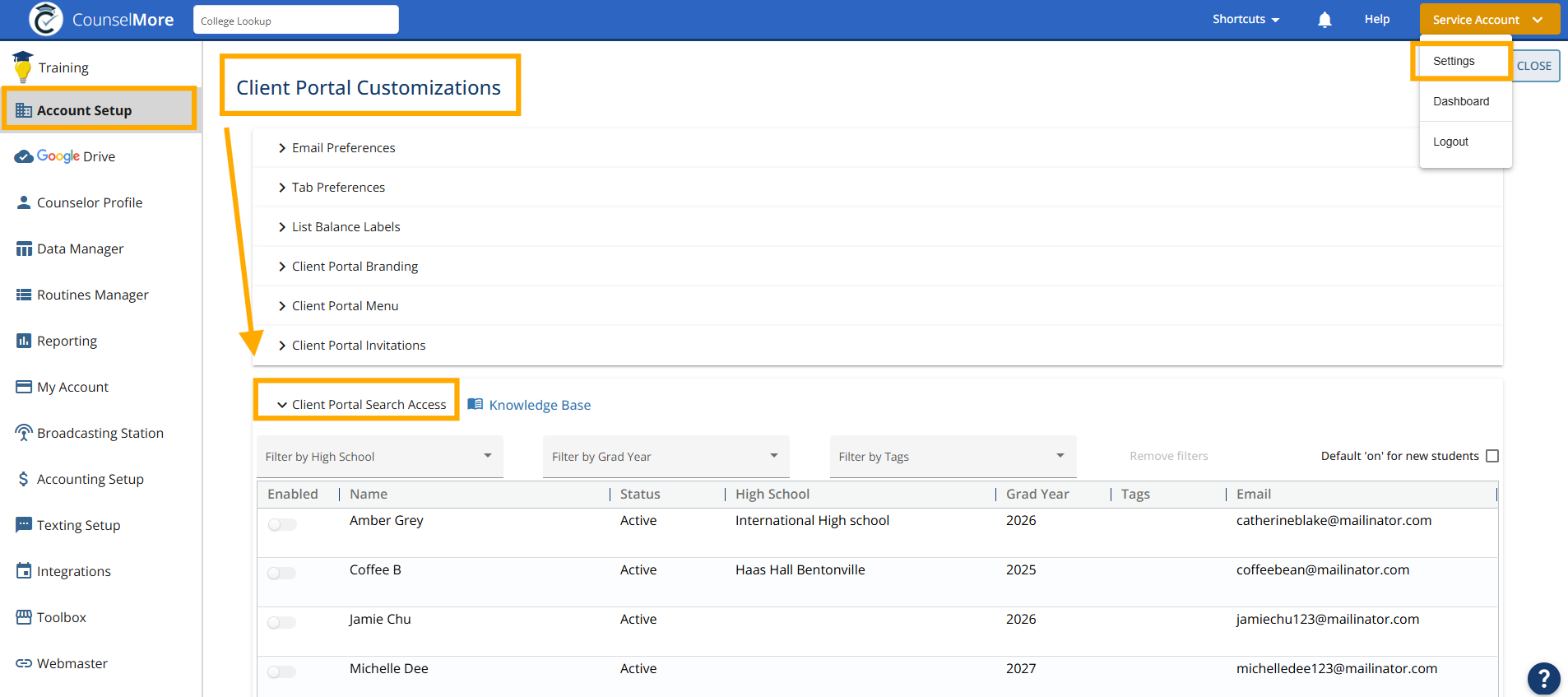Click the Email column header
The width and height of the screenshot is (1568, 697).
[x=1254, y=494]
